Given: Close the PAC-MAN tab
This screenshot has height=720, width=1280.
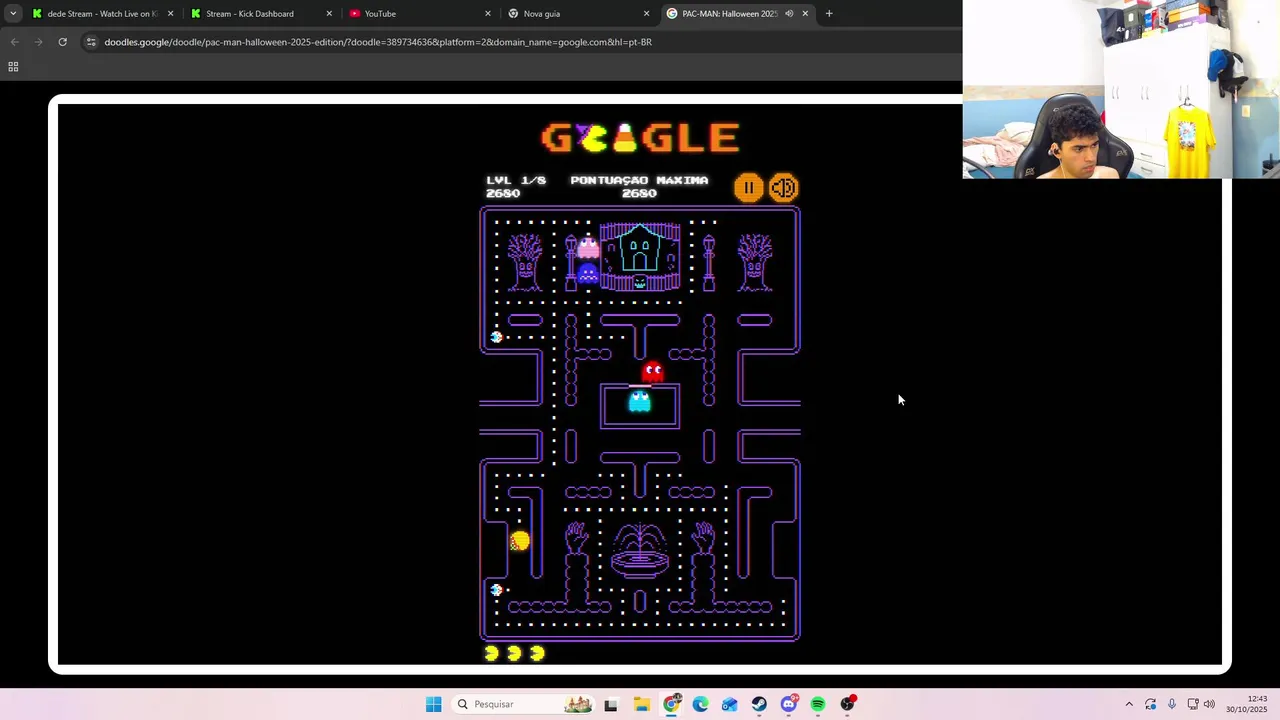Looking at the screenshot, I should 805,14.
